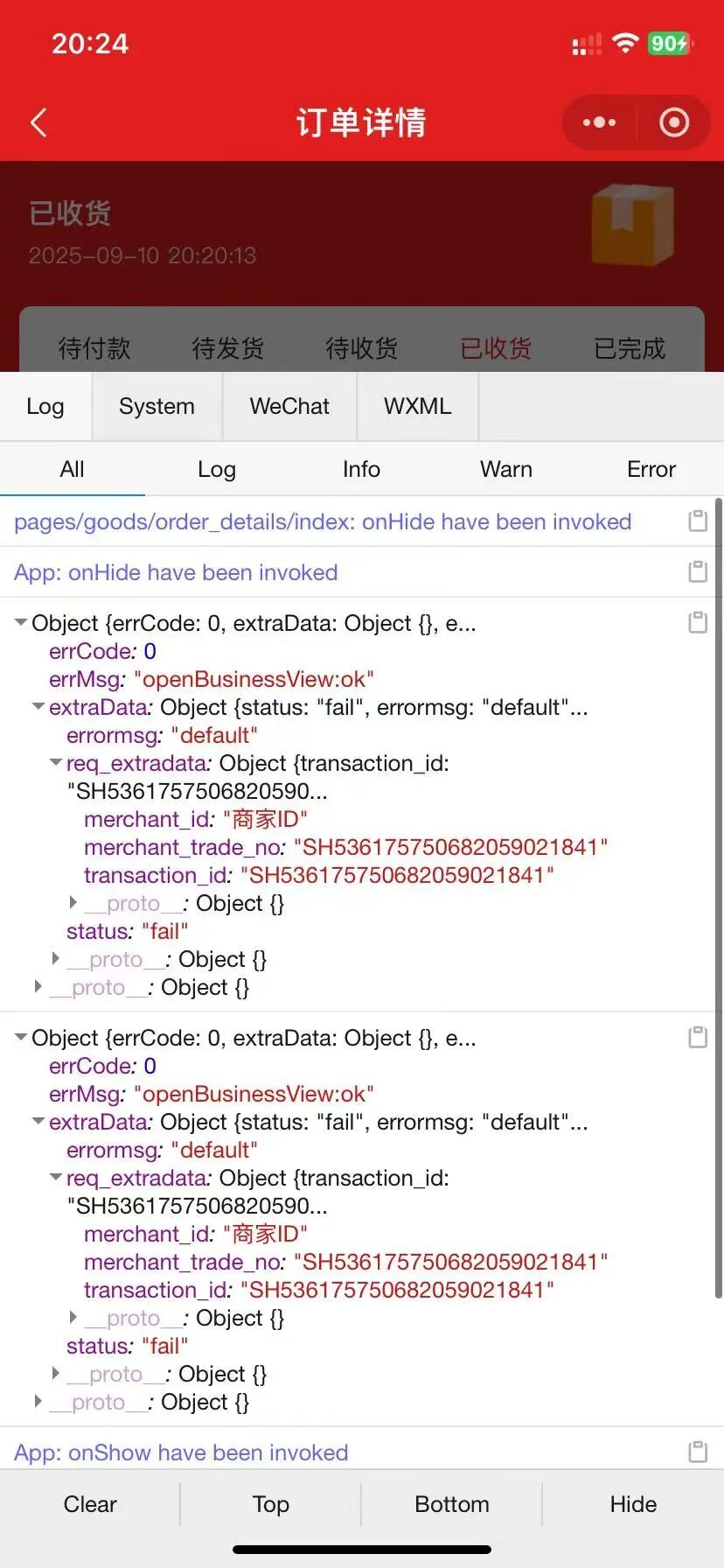Expand __proto__ under second req_extradata
Viewport: 724px width, 1568px height.
(x=73, y=1318)
